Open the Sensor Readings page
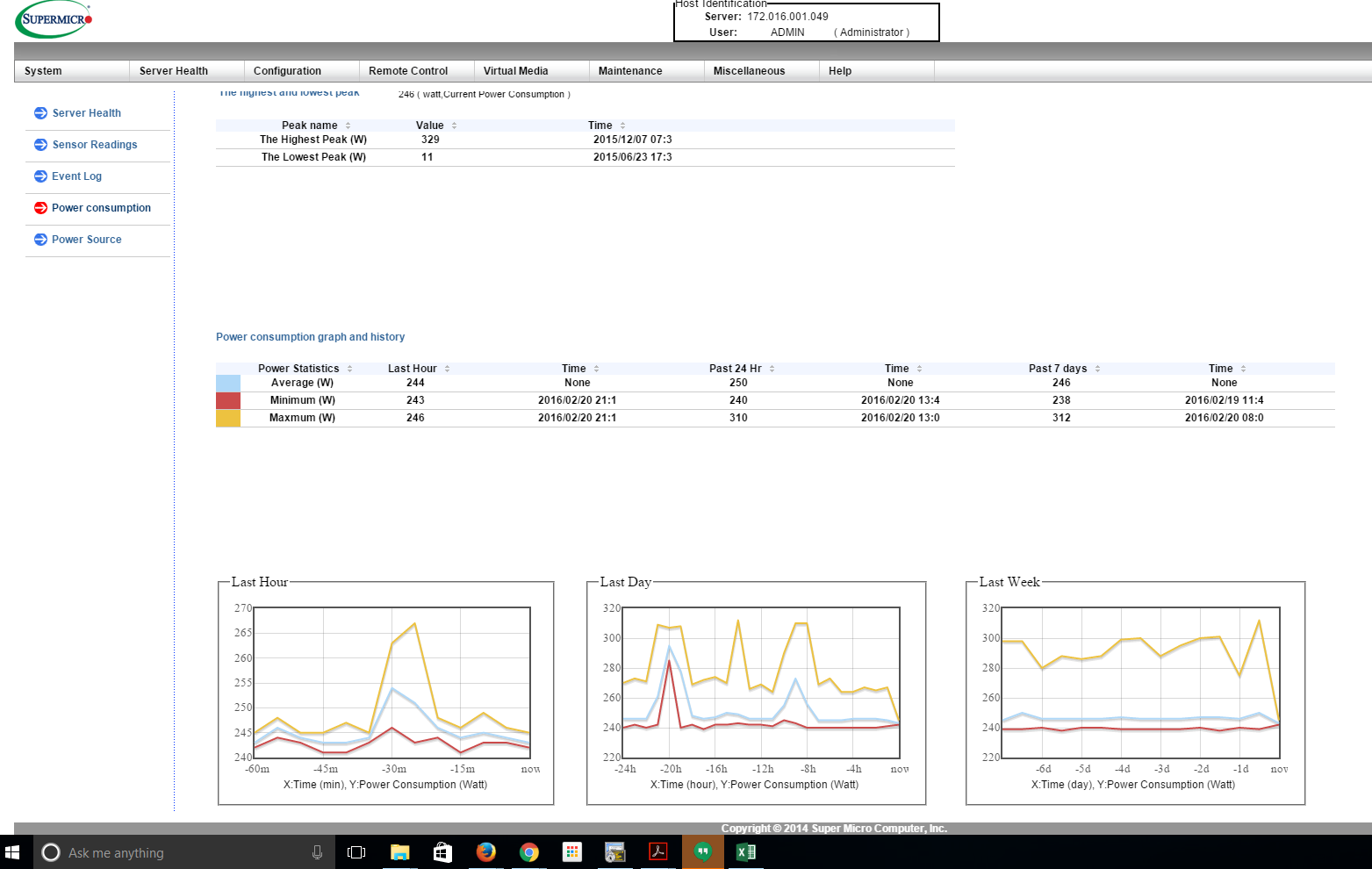The image size is (1372, 869). [x=95, y=145]
